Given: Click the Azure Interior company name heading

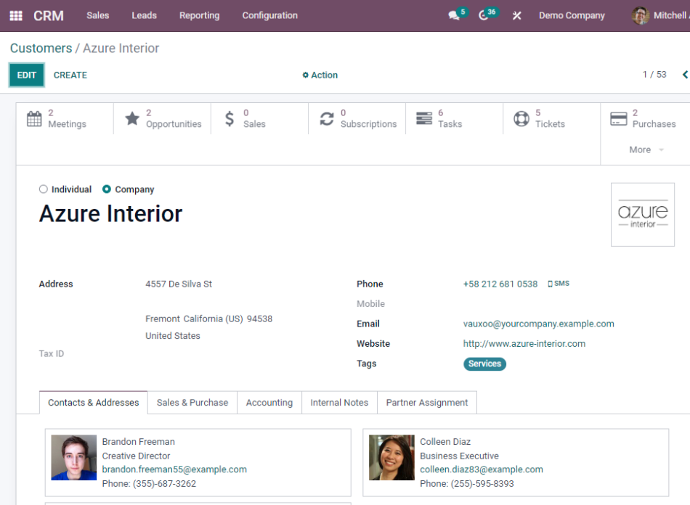Looking at the screenshot, I should point(110,214).
